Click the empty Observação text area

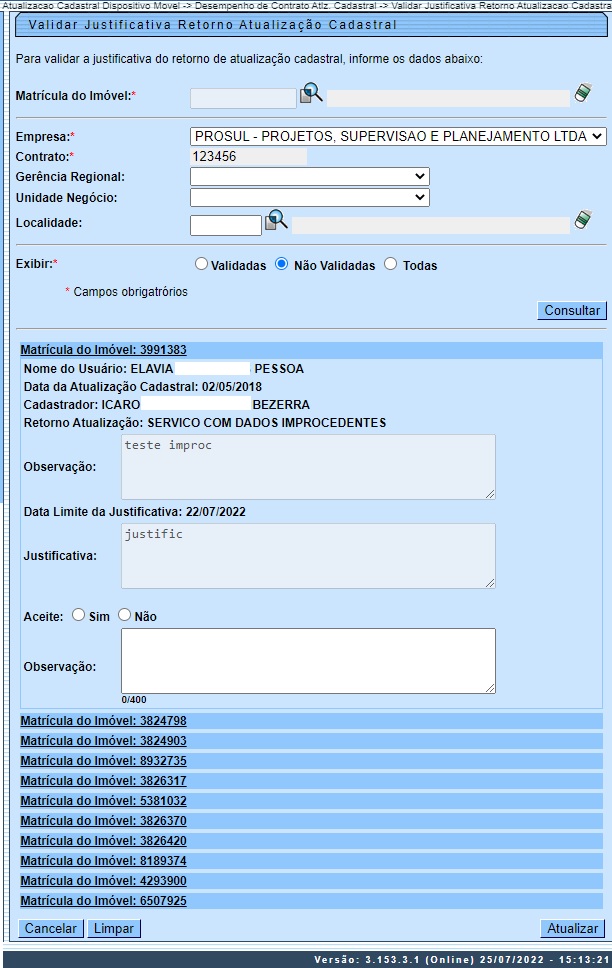pos(308,661)
